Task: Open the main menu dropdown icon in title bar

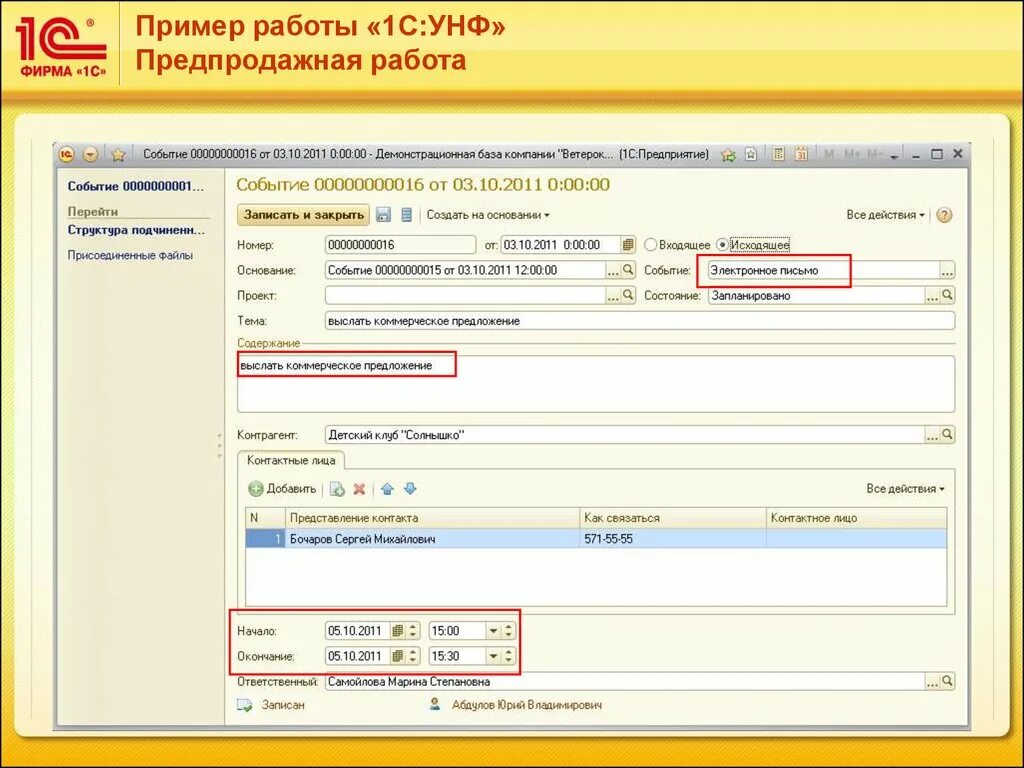Action: [x=90, y=155]
